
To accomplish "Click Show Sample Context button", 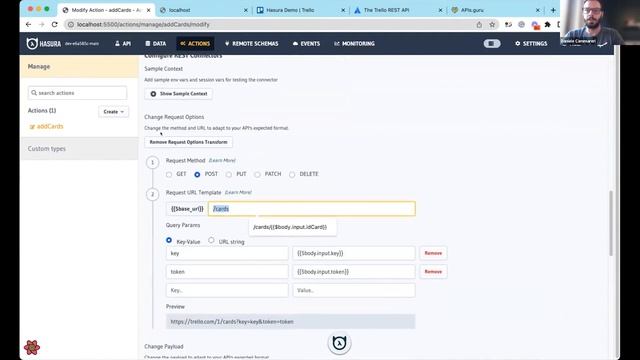I will point(178,94).
